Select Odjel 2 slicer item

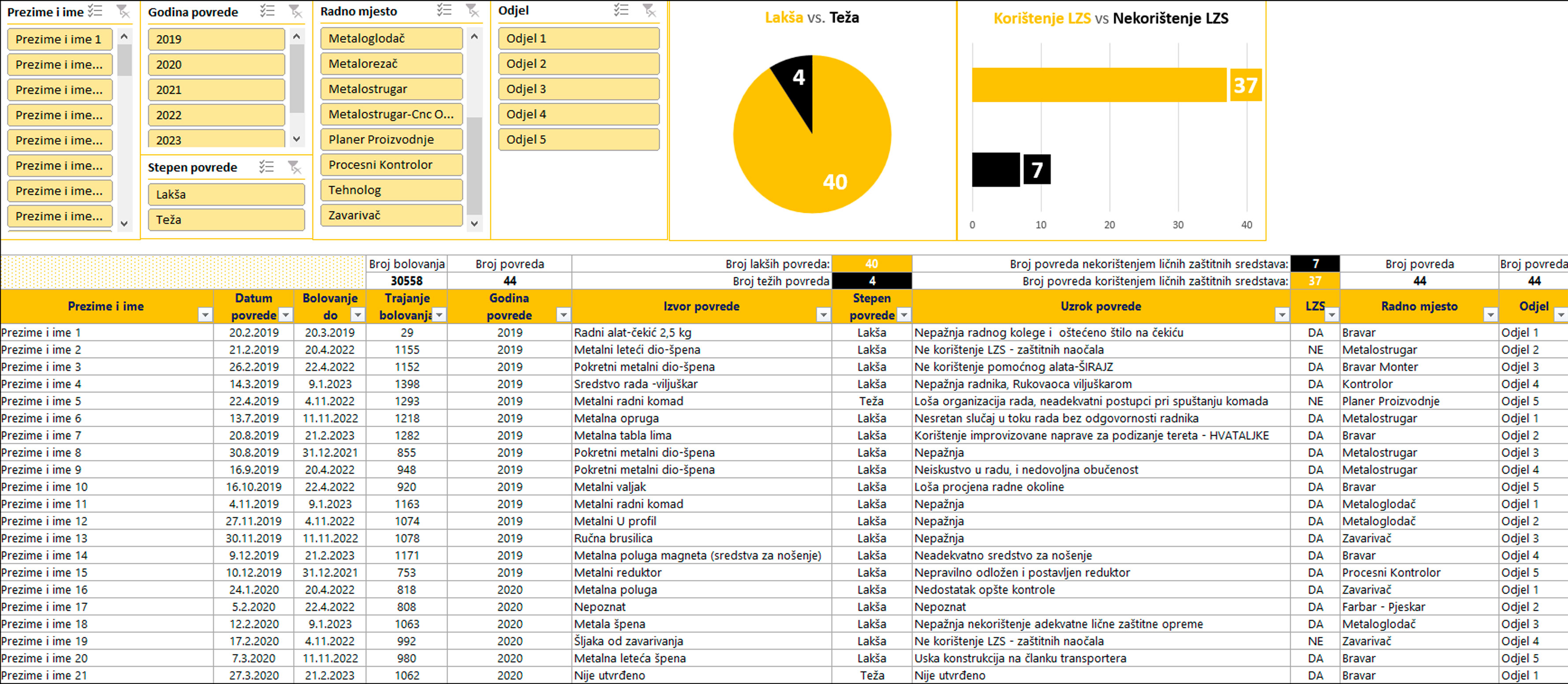578,63
